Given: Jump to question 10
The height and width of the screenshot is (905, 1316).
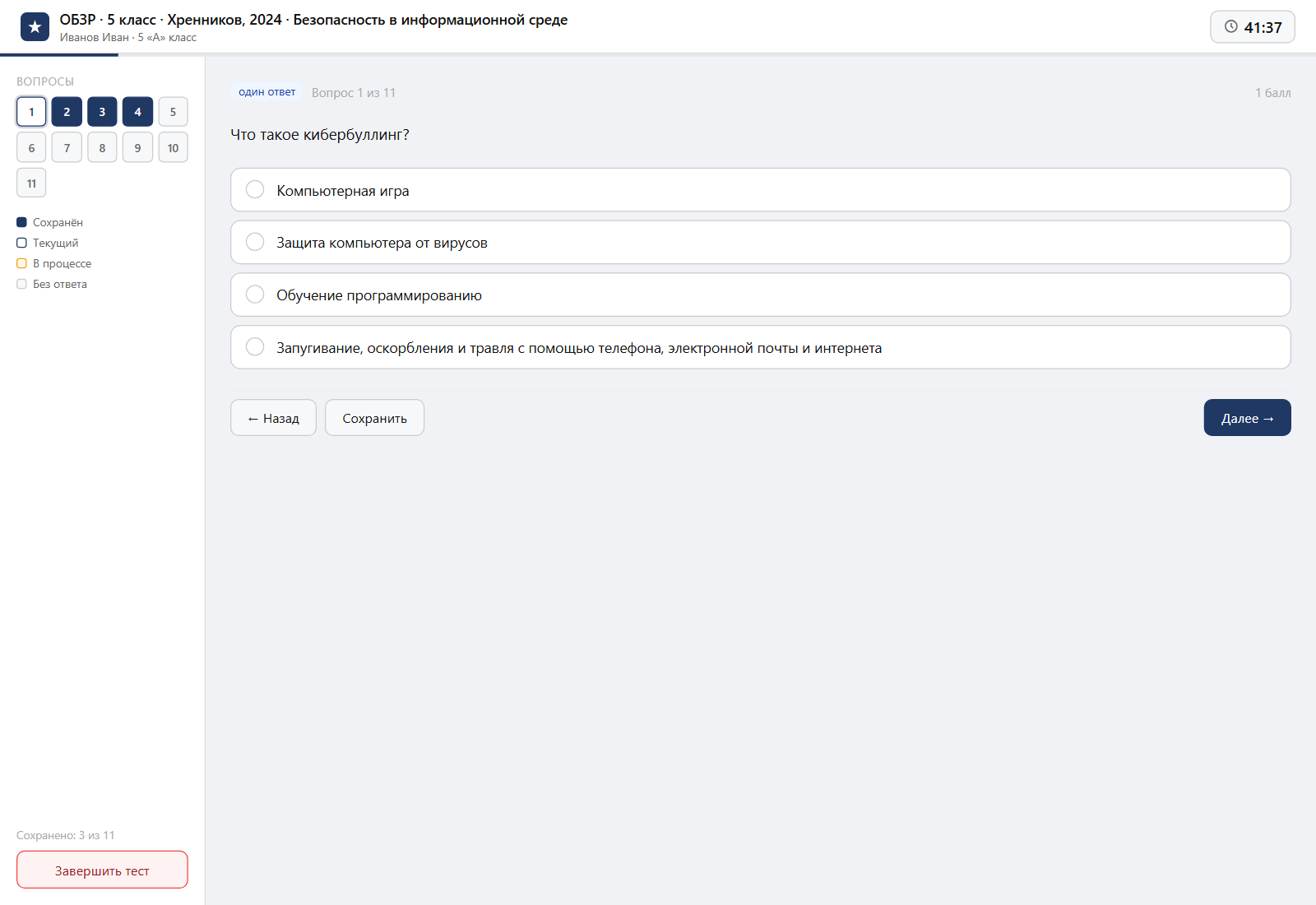Looking at the screenshot, I should (x=173, y=147).
